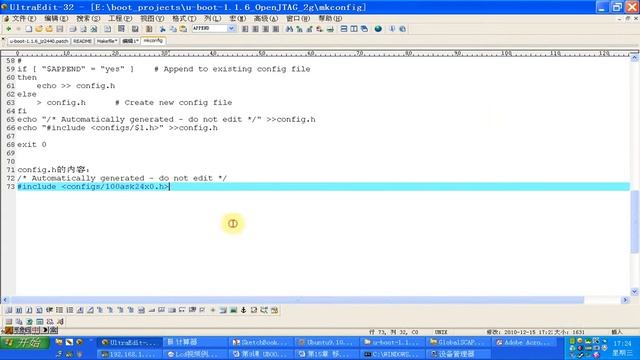
Task: Click the anchor icon in bottom toolbar
Action: (x=244, y=310)
